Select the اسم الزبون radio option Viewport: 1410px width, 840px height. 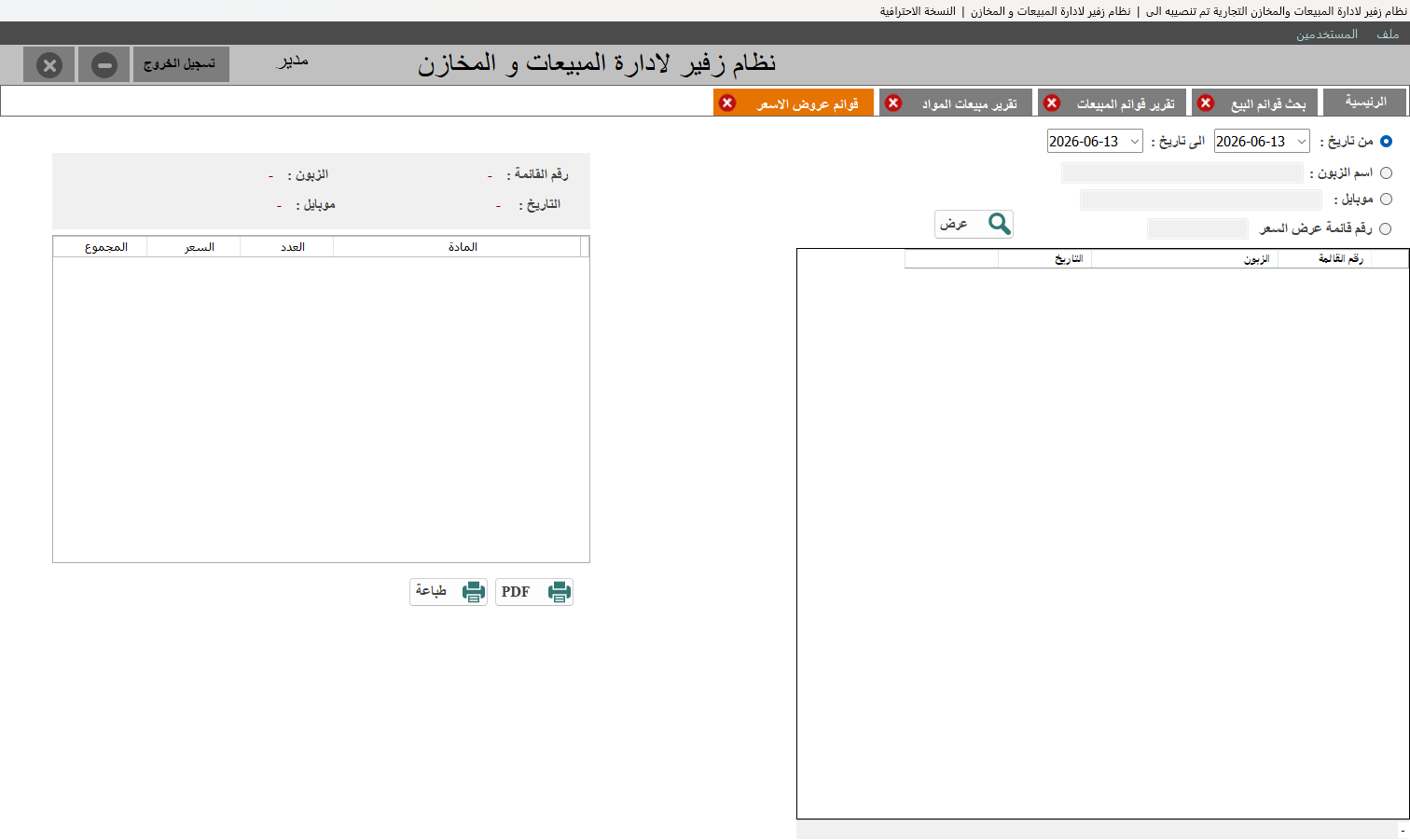pos(1386,172)
